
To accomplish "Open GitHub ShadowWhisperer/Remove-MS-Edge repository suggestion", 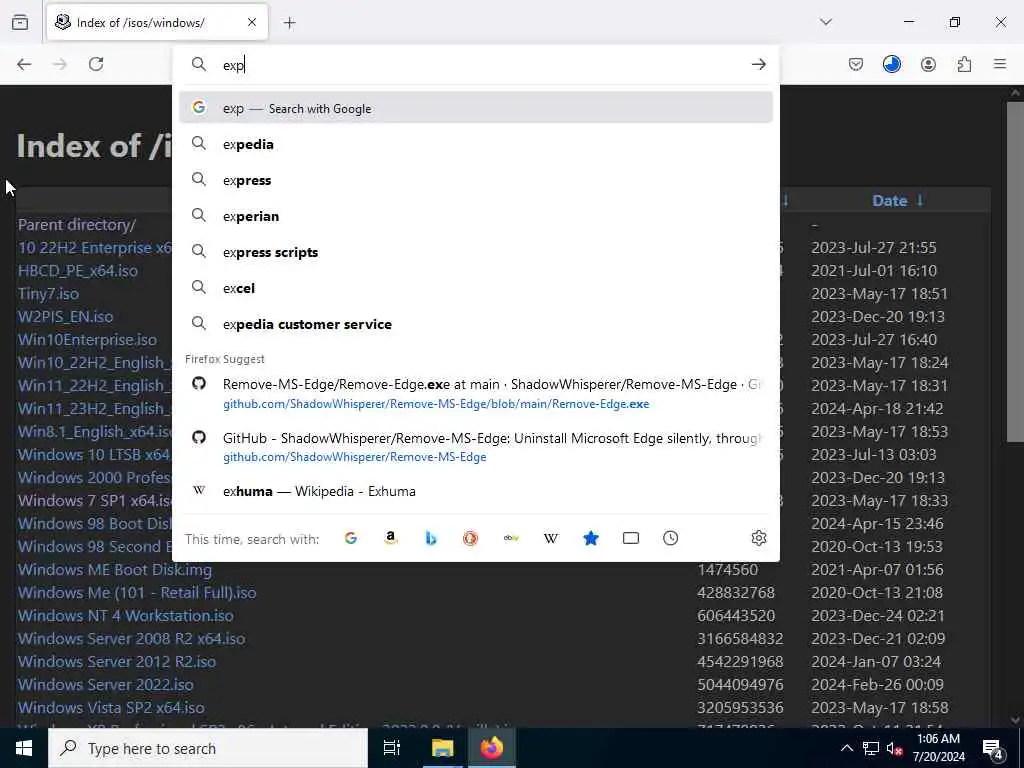I will [x=475, y=447].
